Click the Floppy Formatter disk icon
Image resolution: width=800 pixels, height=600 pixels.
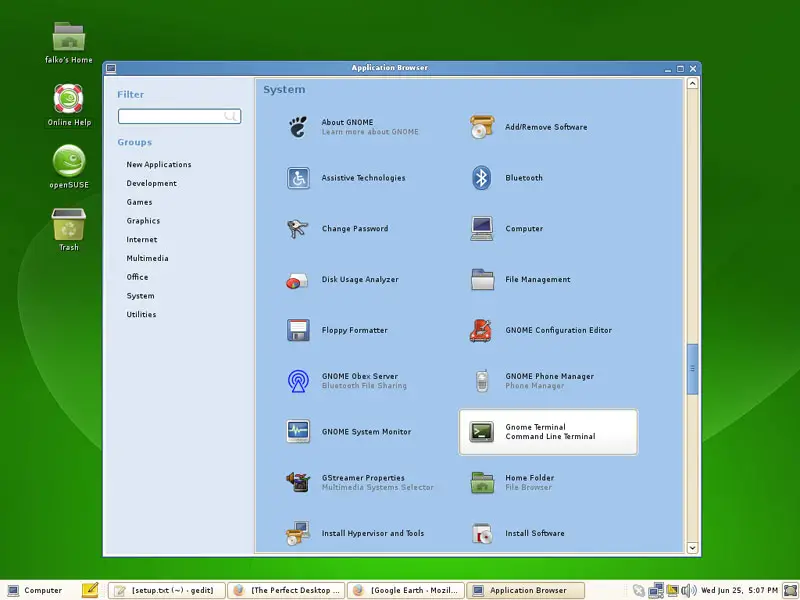[298, 330]
